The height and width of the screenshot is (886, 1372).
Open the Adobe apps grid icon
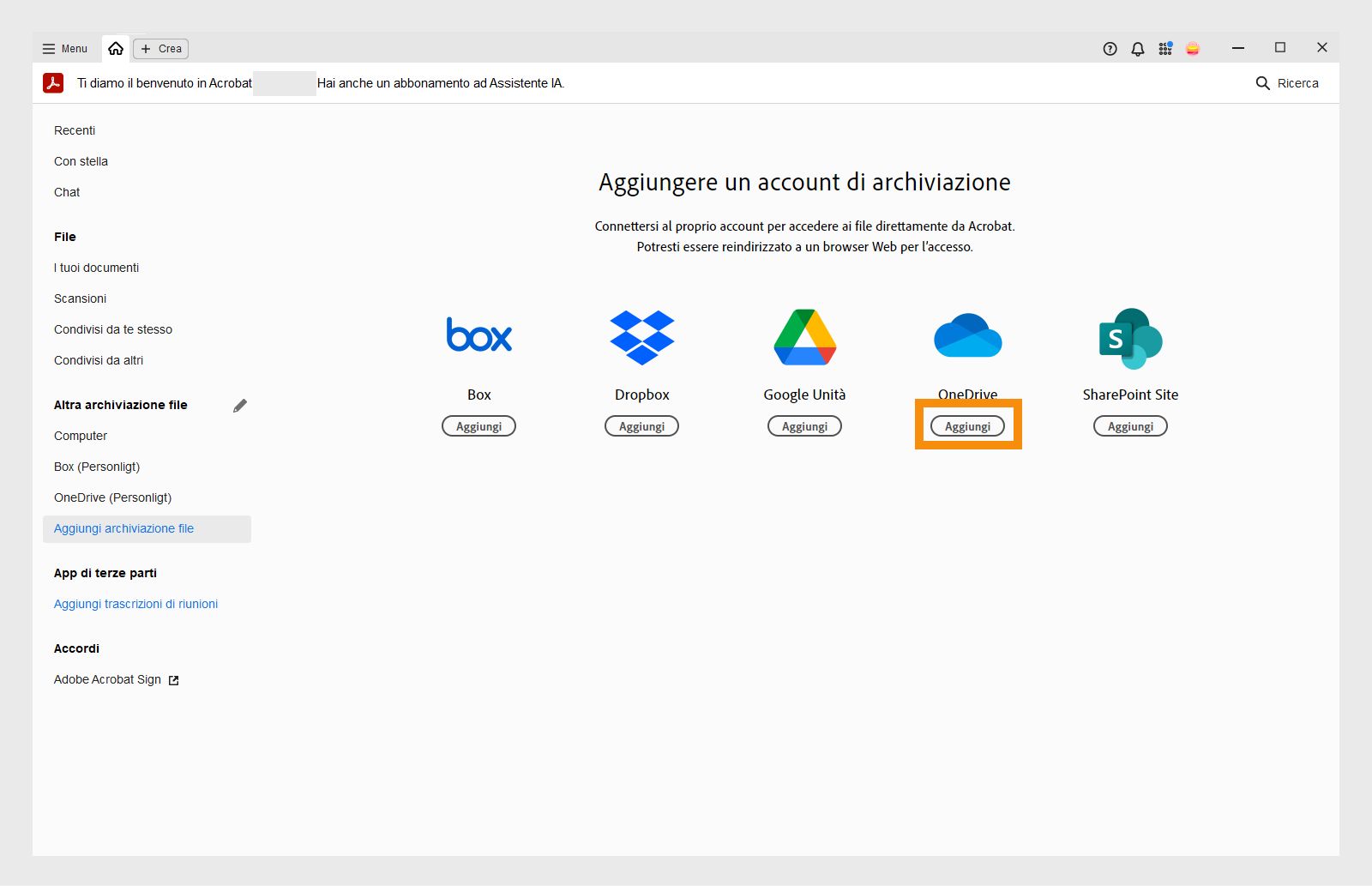coord(1165,49)
